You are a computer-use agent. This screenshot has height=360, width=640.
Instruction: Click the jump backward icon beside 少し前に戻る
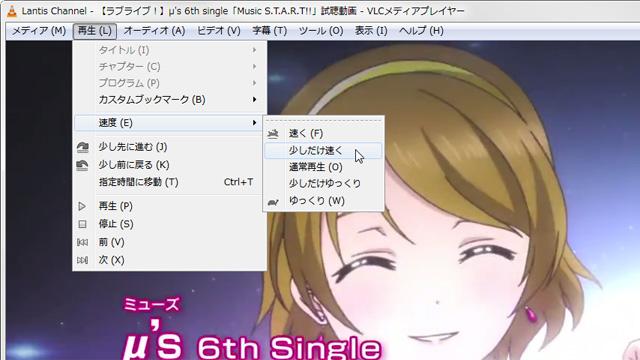coord(82,165)
